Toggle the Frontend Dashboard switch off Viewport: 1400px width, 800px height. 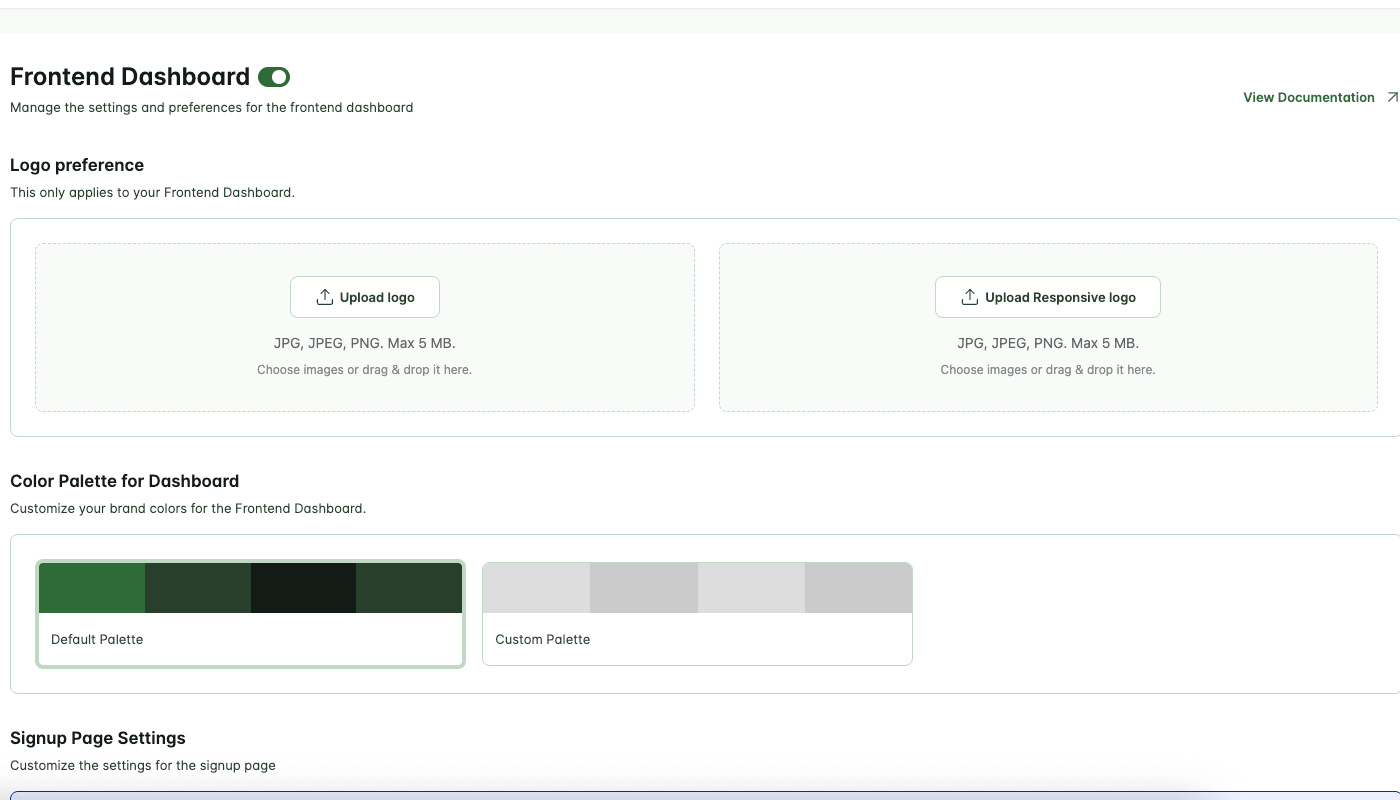(x=274, y=77)
